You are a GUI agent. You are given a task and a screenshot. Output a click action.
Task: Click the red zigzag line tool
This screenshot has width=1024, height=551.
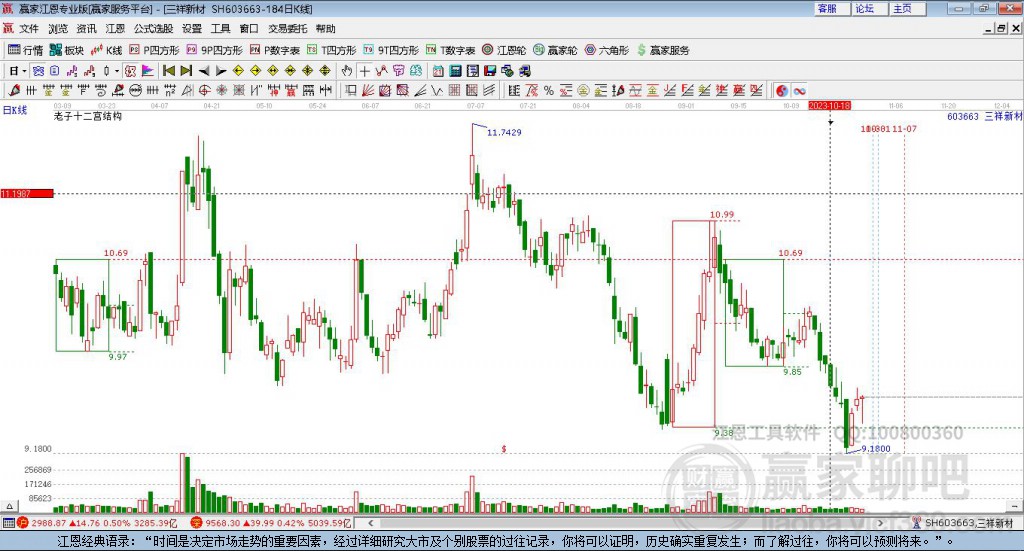click(x=381, y=71)
